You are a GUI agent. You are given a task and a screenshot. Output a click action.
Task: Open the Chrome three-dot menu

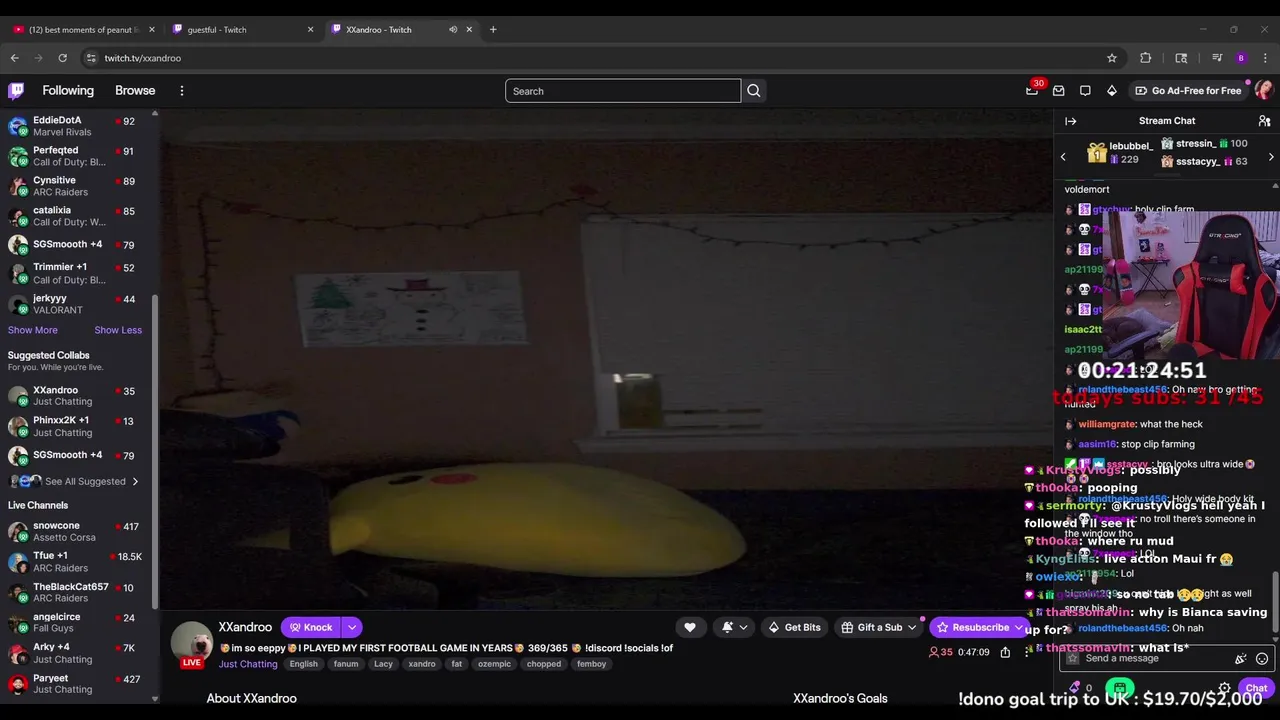(1265, 58)
